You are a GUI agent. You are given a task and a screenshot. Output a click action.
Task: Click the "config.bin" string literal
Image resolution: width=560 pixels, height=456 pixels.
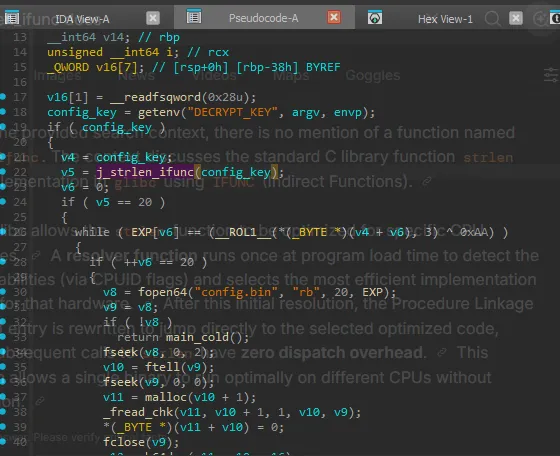[236, 292]
